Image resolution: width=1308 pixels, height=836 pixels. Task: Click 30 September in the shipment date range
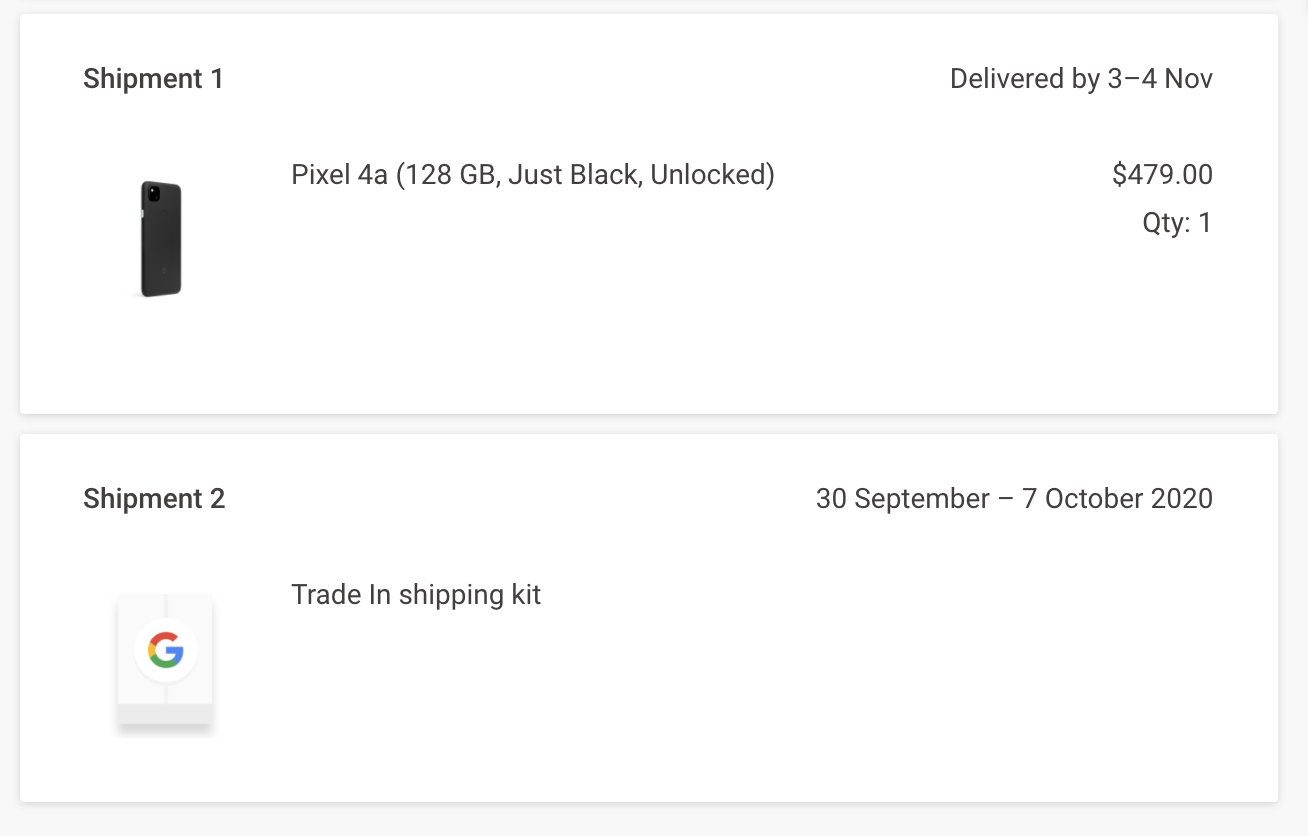903,499
